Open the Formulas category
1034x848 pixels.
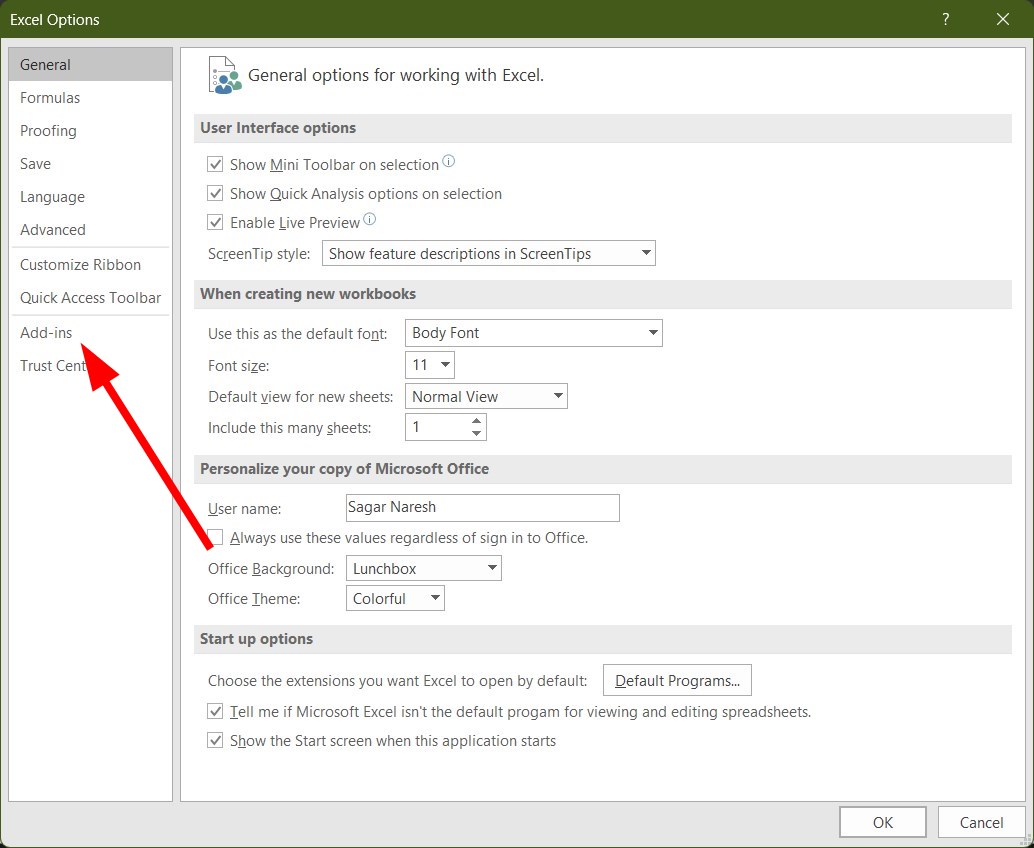[x=90, y=98]
